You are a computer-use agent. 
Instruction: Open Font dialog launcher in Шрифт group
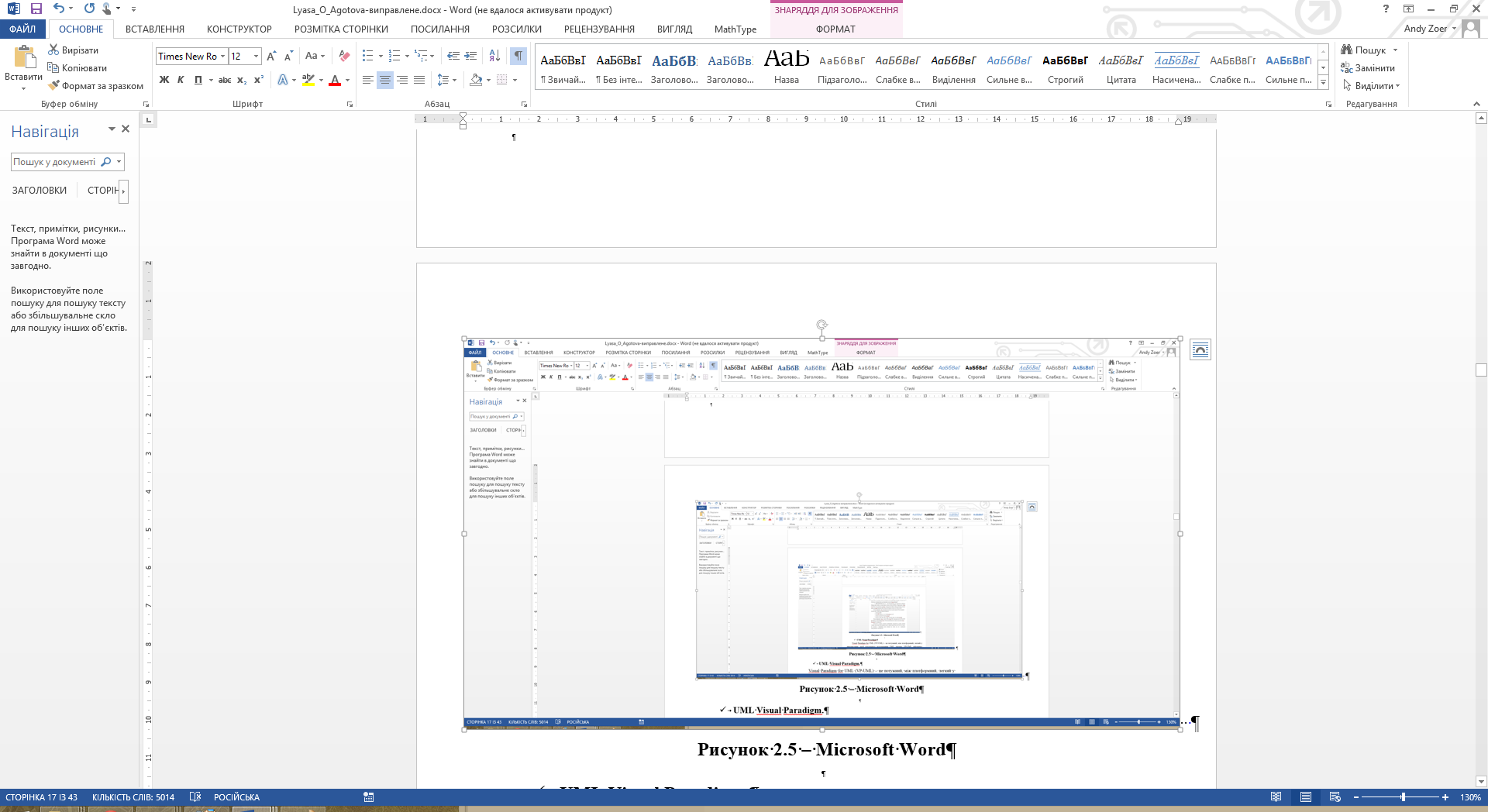(x=350, y=104)
